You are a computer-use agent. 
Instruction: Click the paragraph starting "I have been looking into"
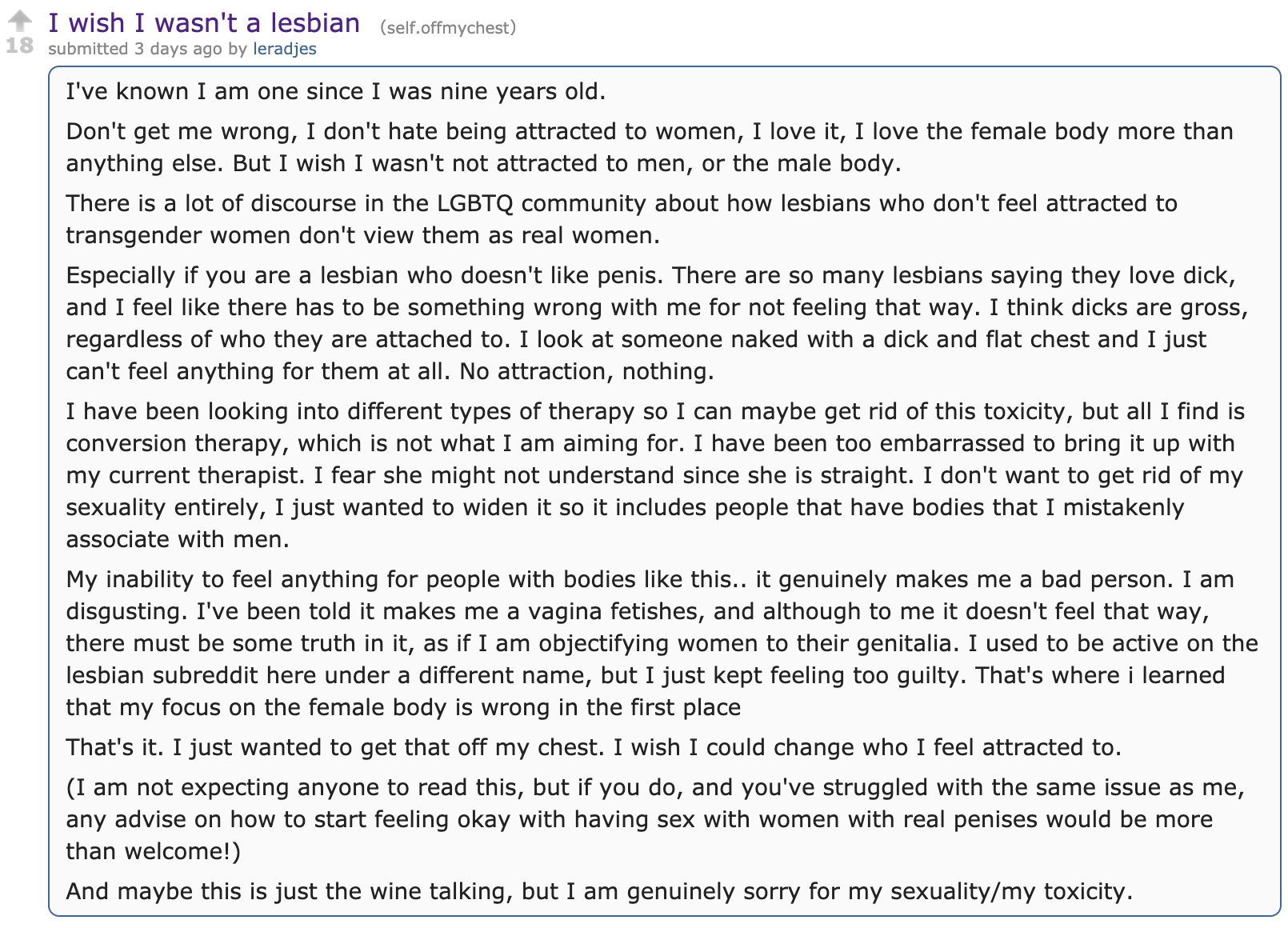click(655, 475)
